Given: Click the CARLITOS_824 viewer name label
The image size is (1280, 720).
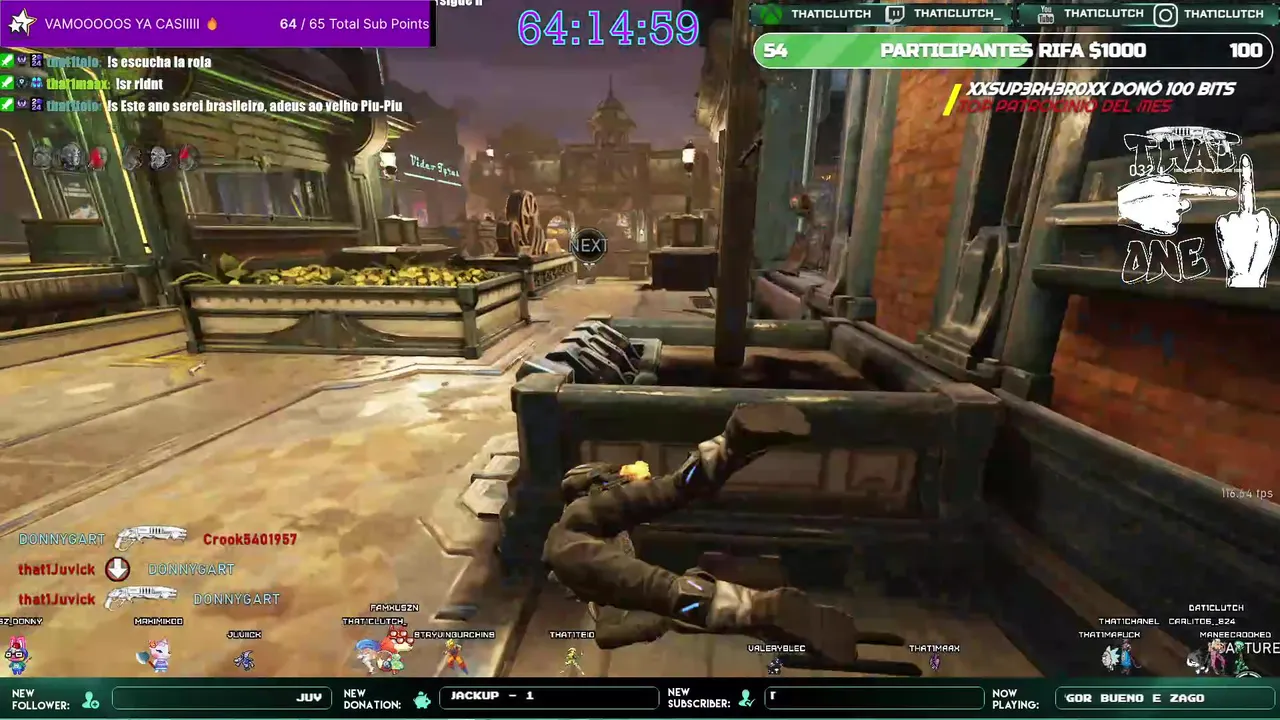Looking at the screenshot, I should pyautogui.click(x=1202, y=621).
